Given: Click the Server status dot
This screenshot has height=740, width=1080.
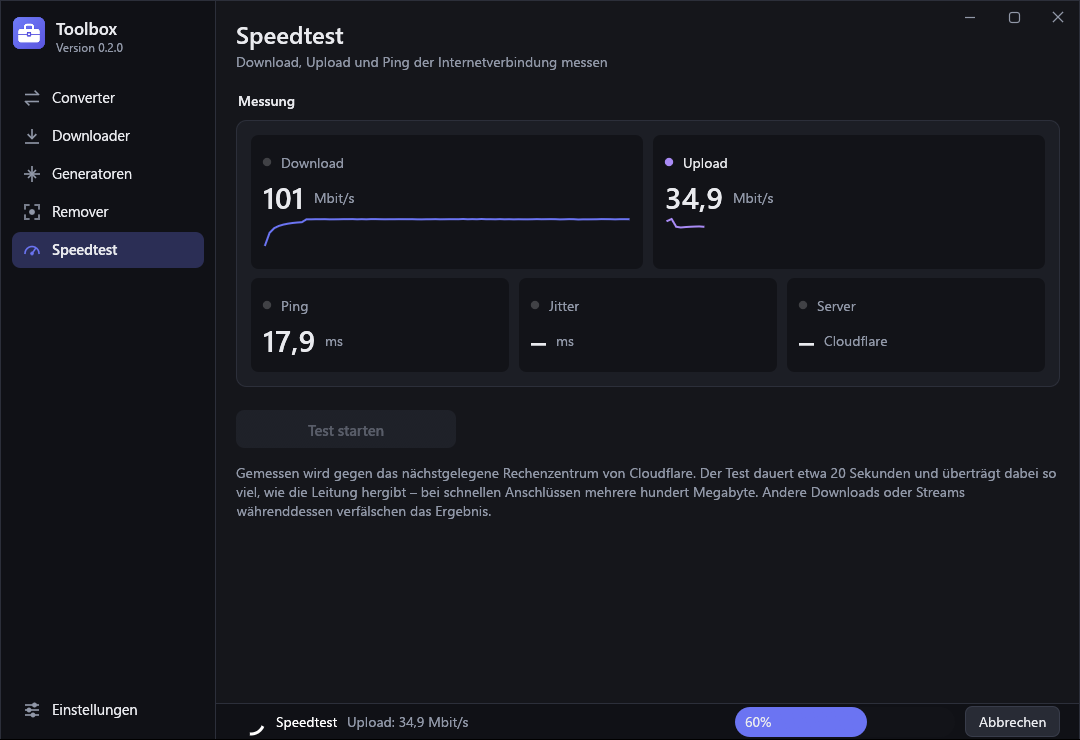Looking at the screenshot, I should pos(803,305).
